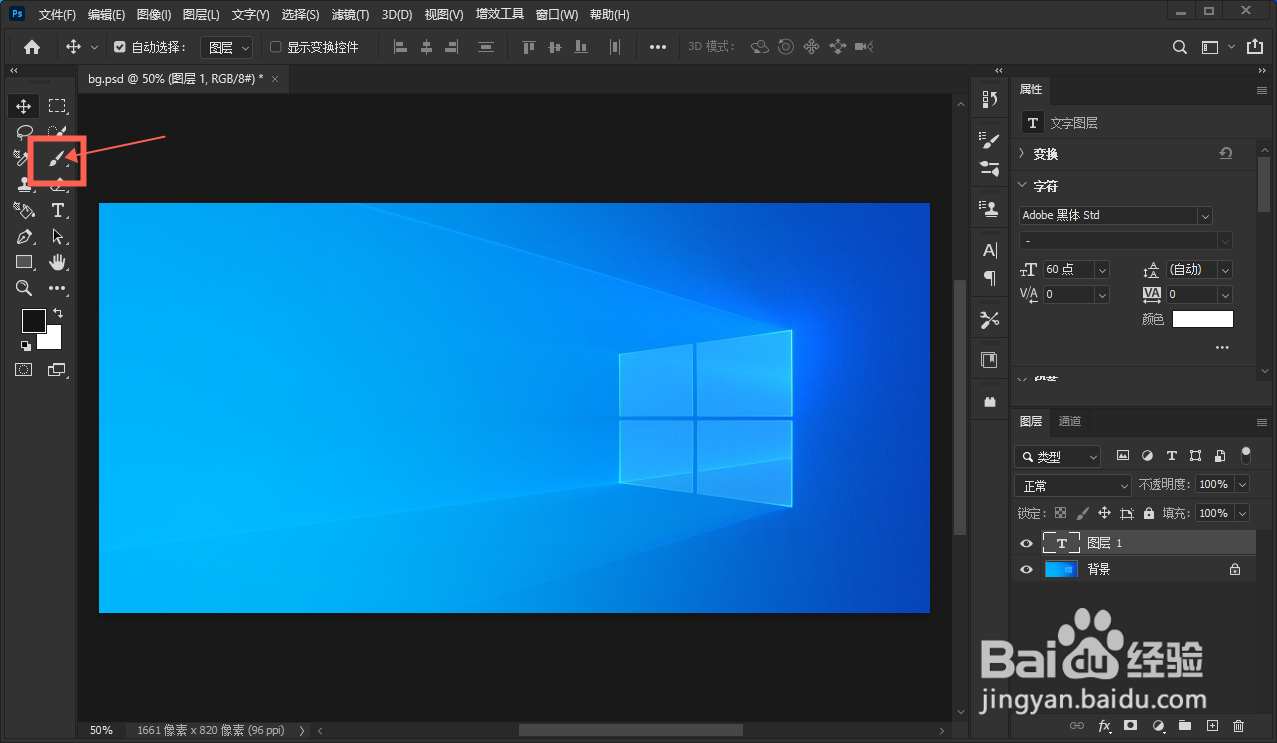Open the 窗口(W) menu

click(x=557, y=15)
